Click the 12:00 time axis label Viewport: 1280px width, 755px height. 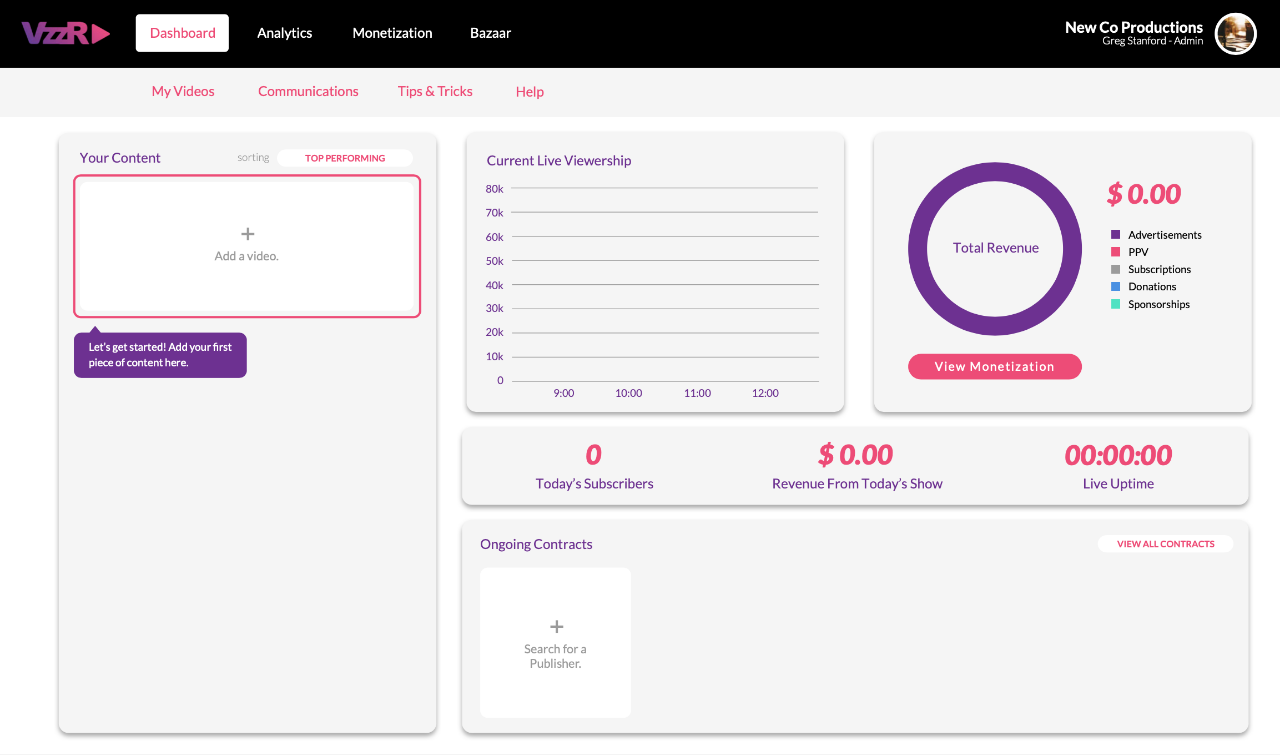point(765,393)
